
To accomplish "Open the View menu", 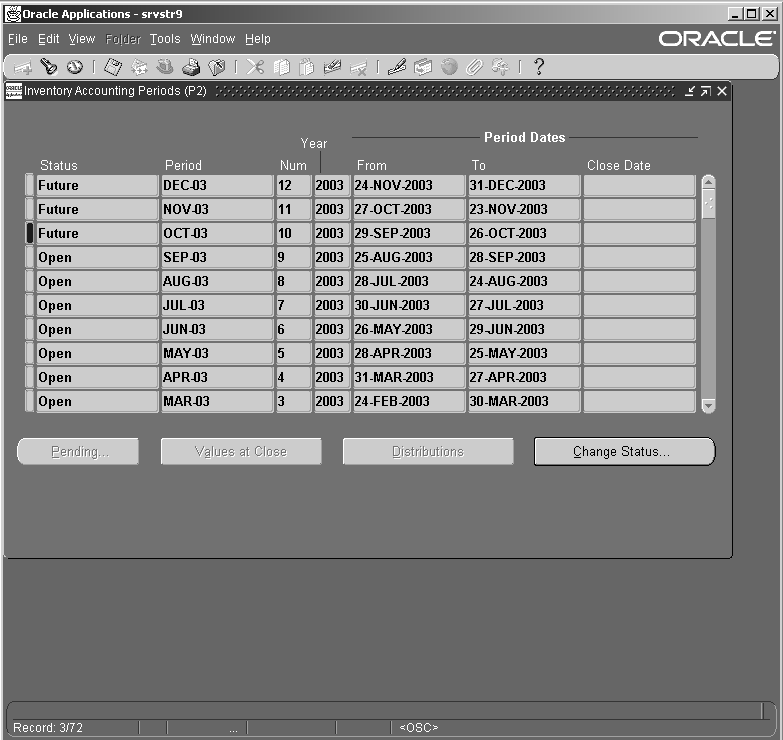I will [82, 39].
